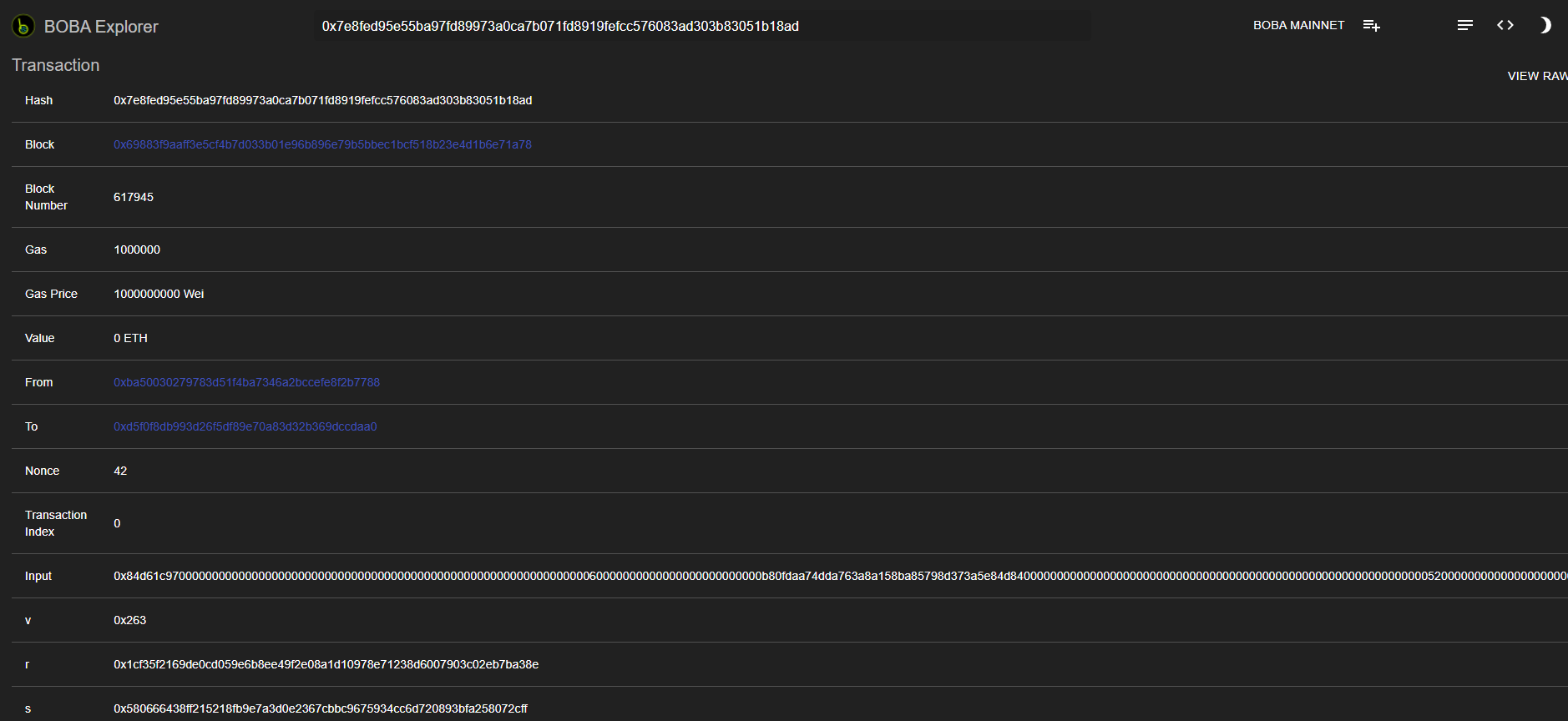Open the hamburger menu lines icon

click(1464, 26)
